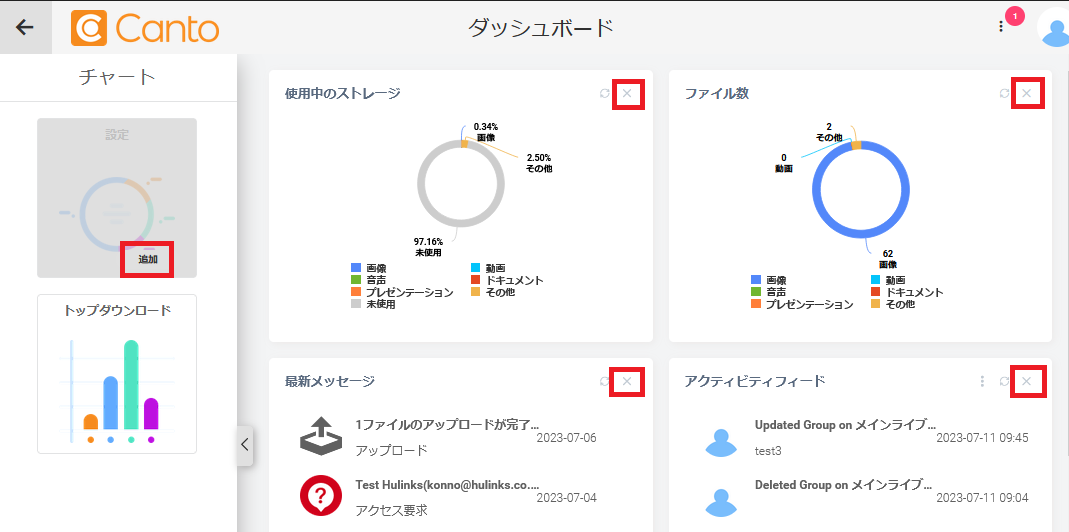Close the 最新メッセージ widget

point(627,381)
